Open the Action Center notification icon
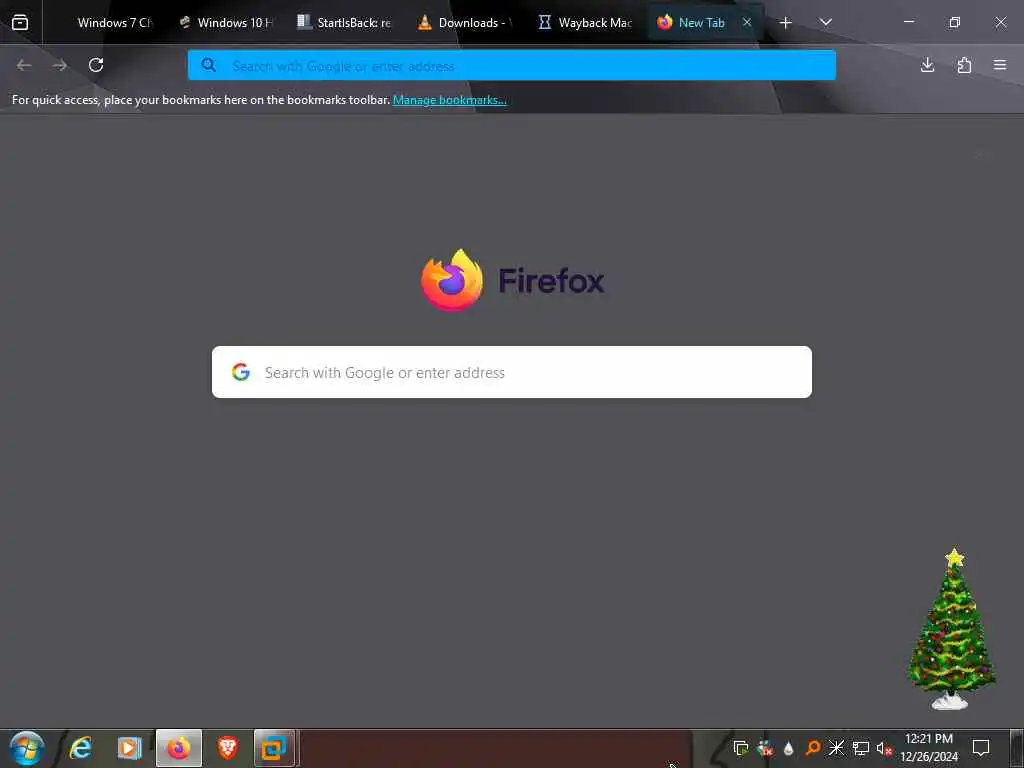Image resolution: width=1024 pixels, height=768 pixels. [x=981, y=748]
